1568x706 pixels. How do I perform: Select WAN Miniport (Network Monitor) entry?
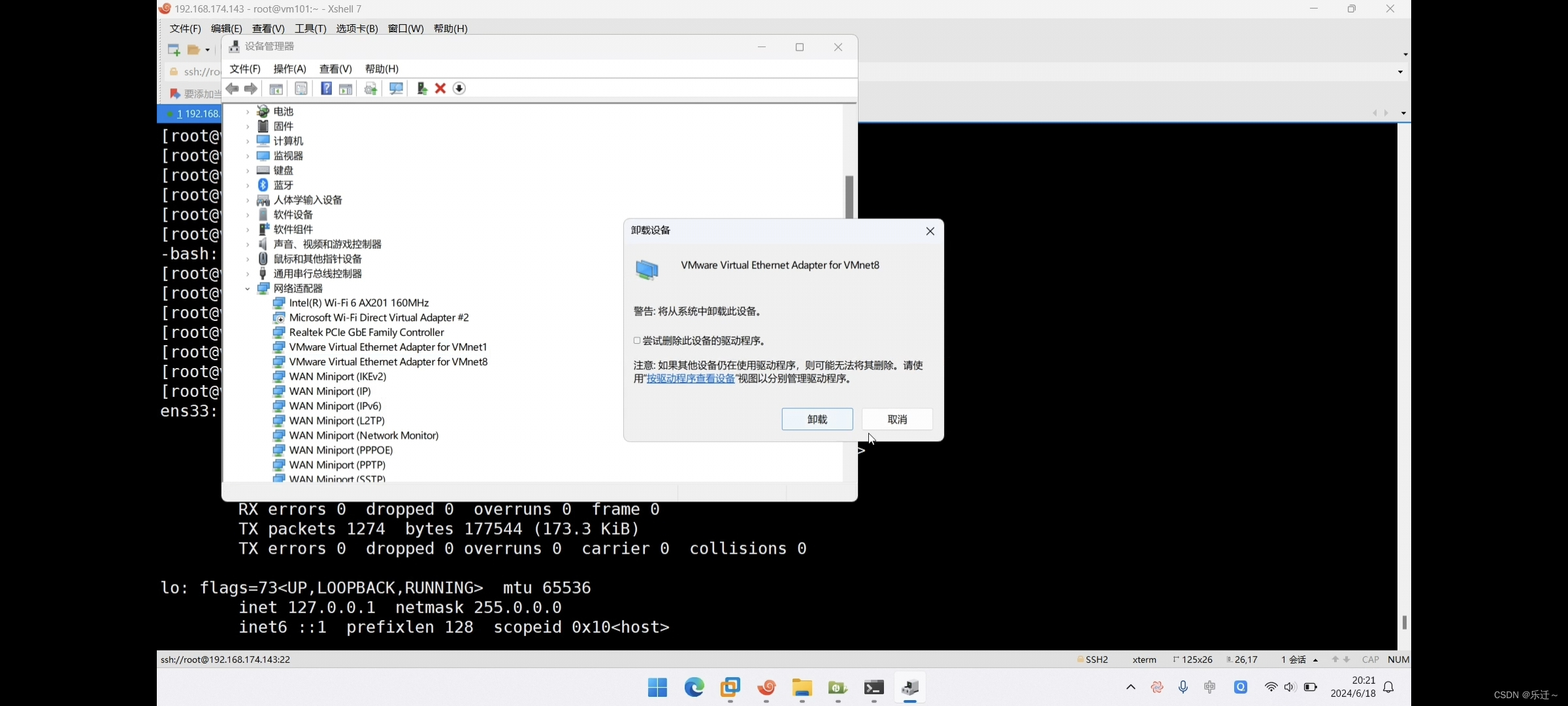pyautogui.click(x=364, y=436)
